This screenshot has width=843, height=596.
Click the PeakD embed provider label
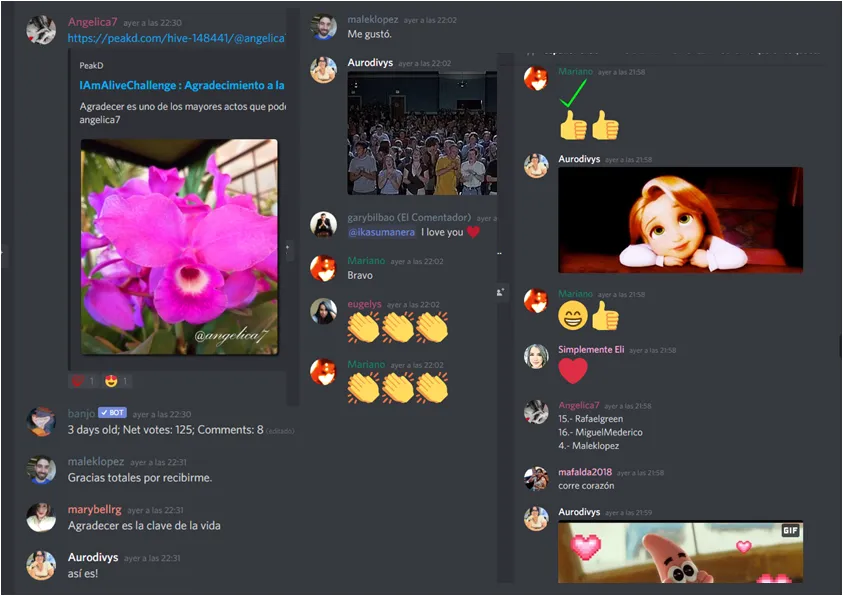click(91, 66)
